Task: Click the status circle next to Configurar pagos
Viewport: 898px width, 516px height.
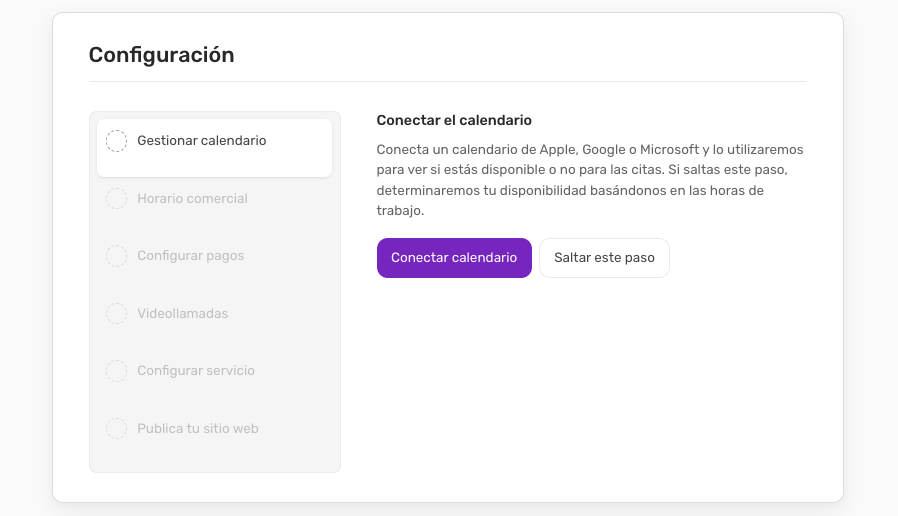Action: pyautogui.click(x=116, y=256)
